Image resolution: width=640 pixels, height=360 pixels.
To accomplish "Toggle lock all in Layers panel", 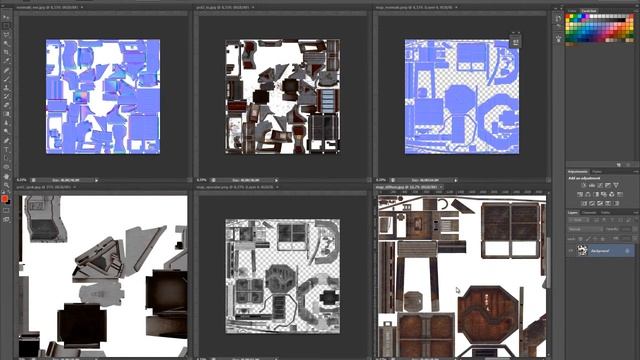I will pos(603,239).
